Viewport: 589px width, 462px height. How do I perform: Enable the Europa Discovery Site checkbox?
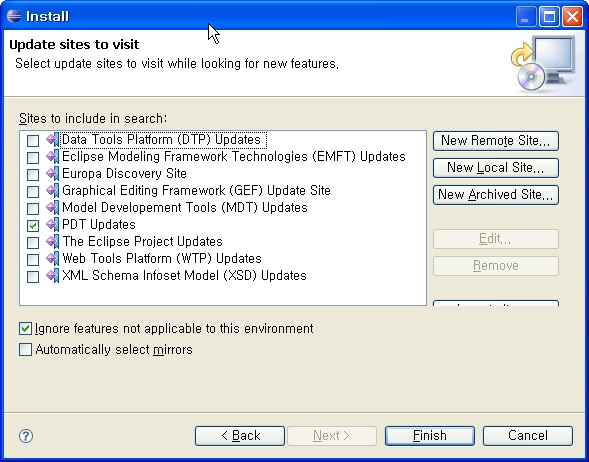pos(33,175)
